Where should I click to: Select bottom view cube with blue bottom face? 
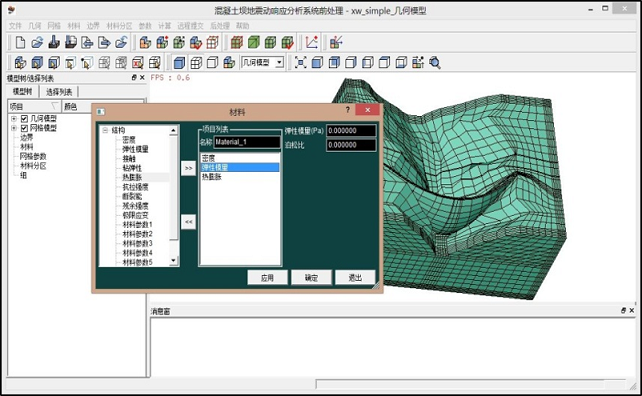tap(401, 63)
